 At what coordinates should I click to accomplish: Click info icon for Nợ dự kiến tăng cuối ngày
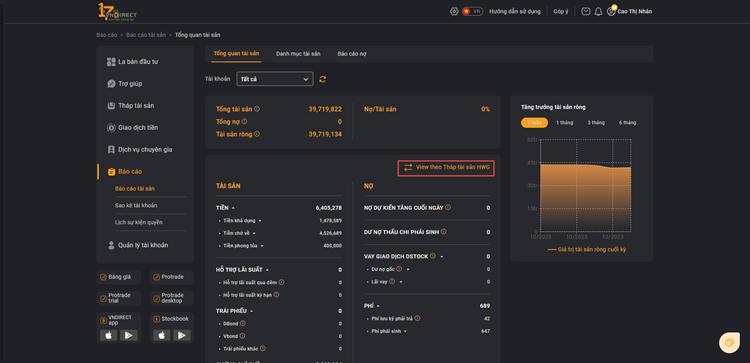(x=448, y=208)
